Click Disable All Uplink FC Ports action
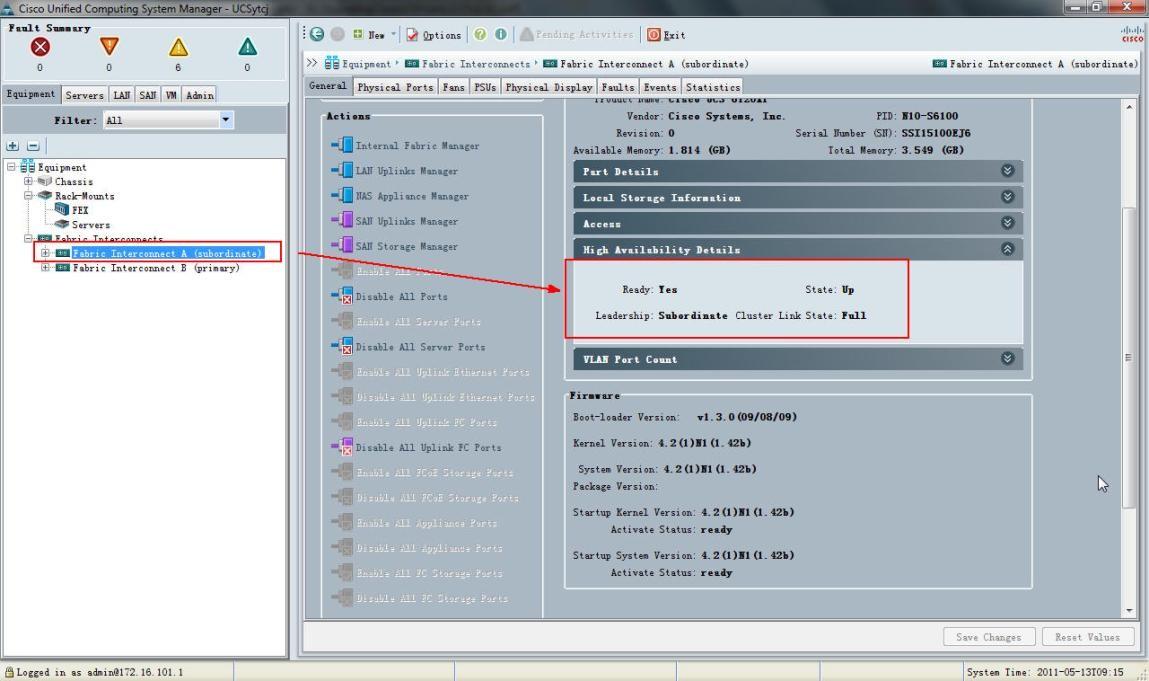Screen dimensions: 1149x681 [416, 447]
